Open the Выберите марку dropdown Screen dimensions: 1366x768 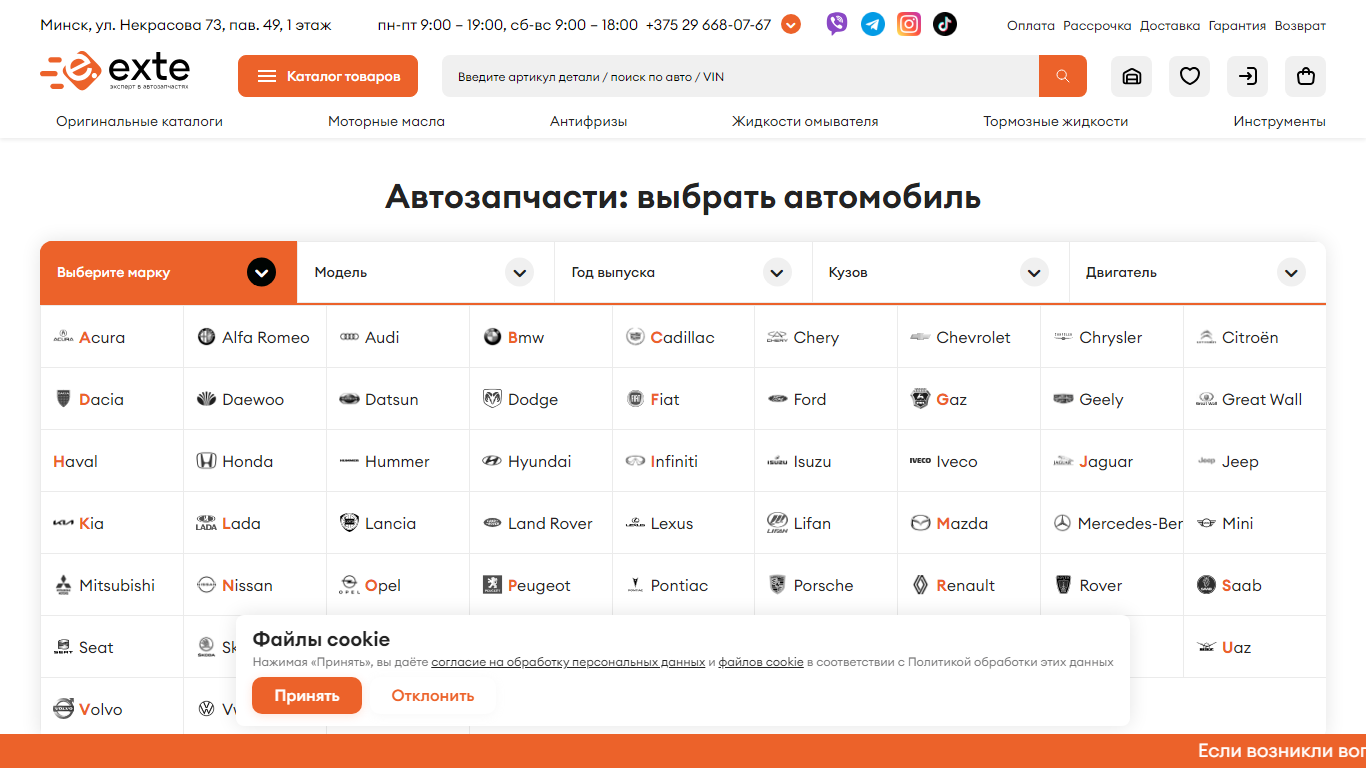[x=169, y=272]
